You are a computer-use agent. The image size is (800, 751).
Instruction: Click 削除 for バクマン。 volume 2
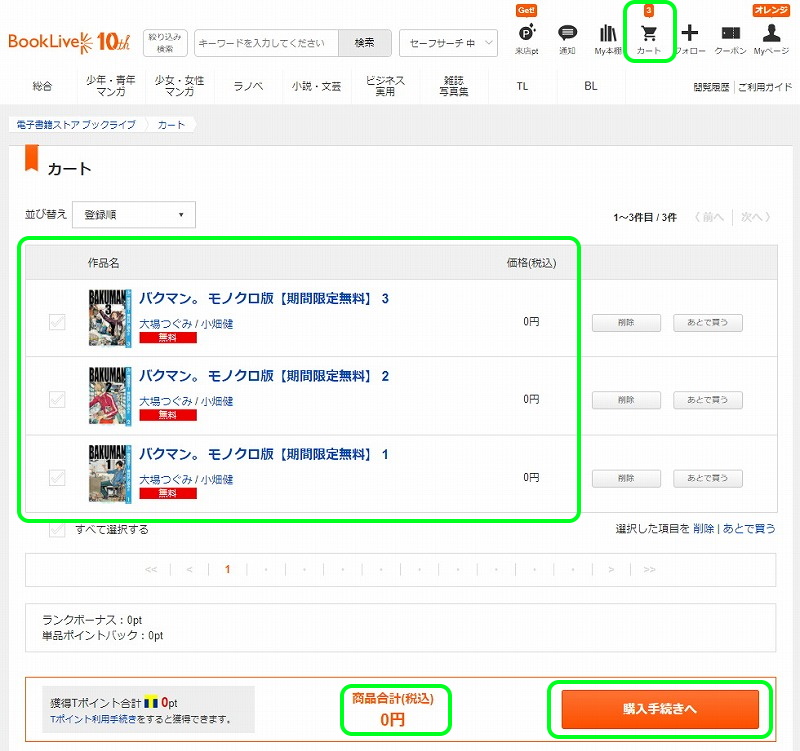click(x=626, y=400)
